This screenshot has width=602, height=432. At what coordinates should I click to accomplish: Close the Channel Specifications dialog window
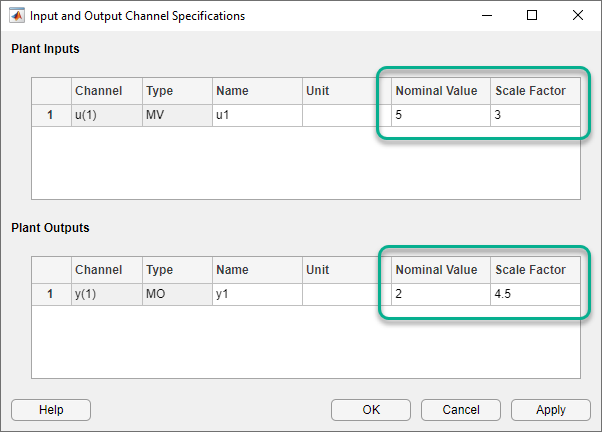point(578,16)
